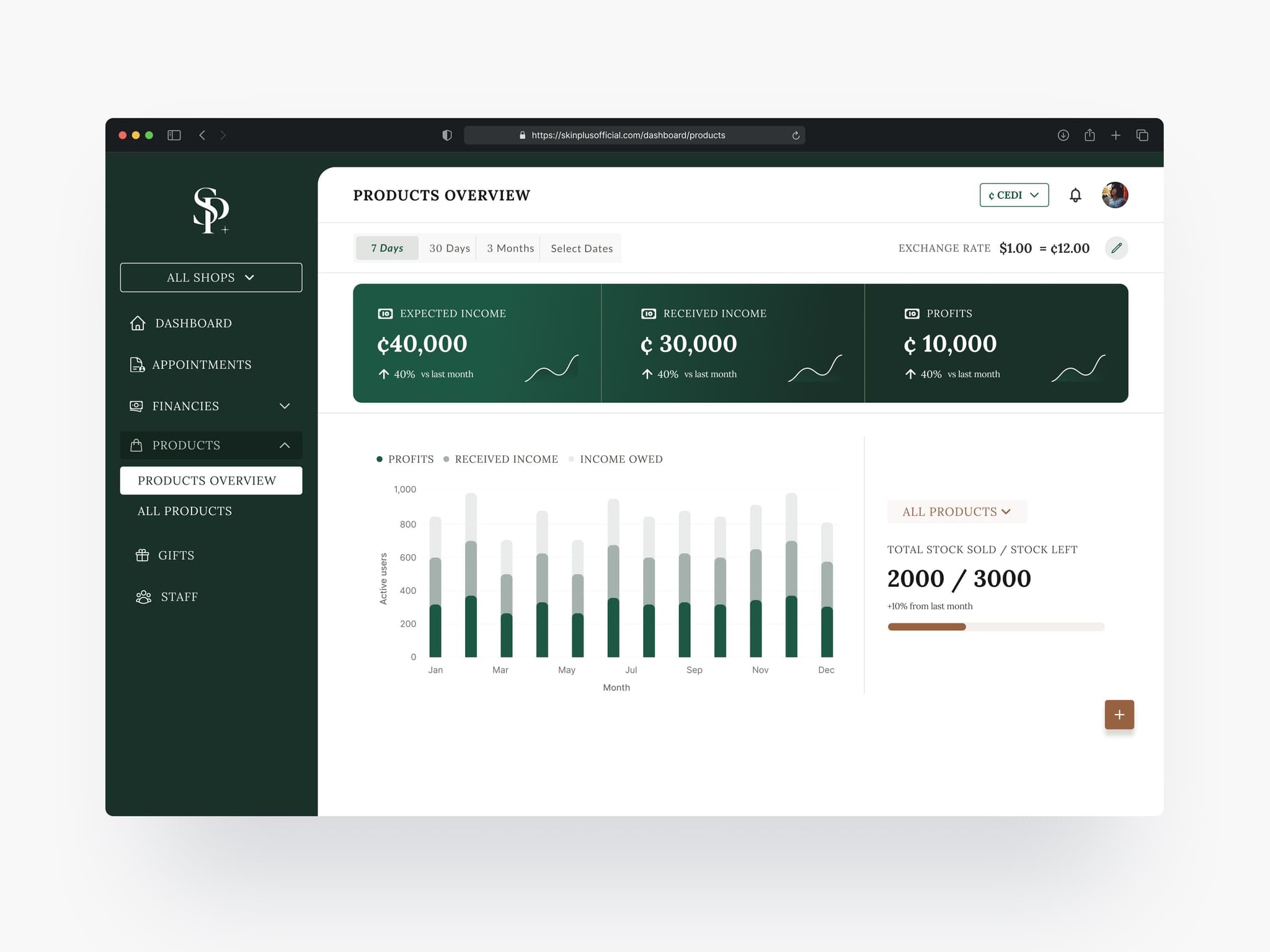Click the Products bag icon

pyautogui.click(x=136, y=445)
